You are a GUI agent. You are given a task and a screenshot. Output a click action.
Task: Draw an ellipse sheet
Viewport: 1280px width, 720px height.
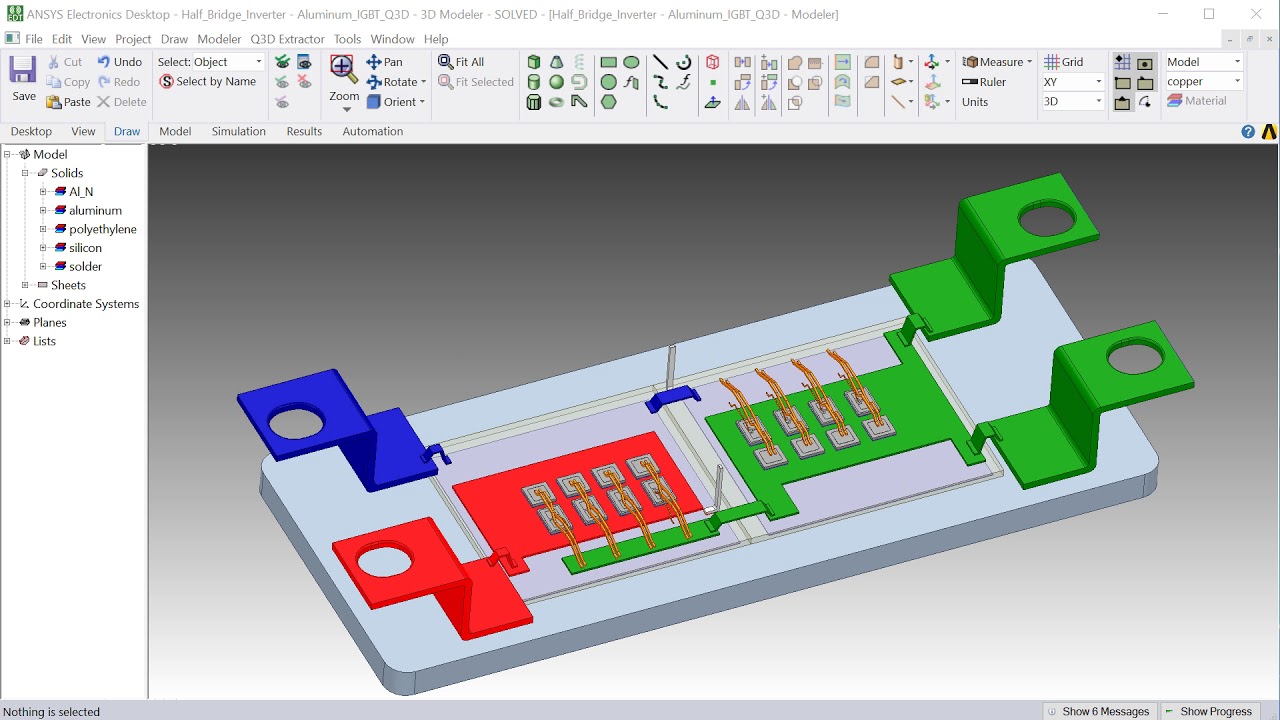click(x=631, y=62)
